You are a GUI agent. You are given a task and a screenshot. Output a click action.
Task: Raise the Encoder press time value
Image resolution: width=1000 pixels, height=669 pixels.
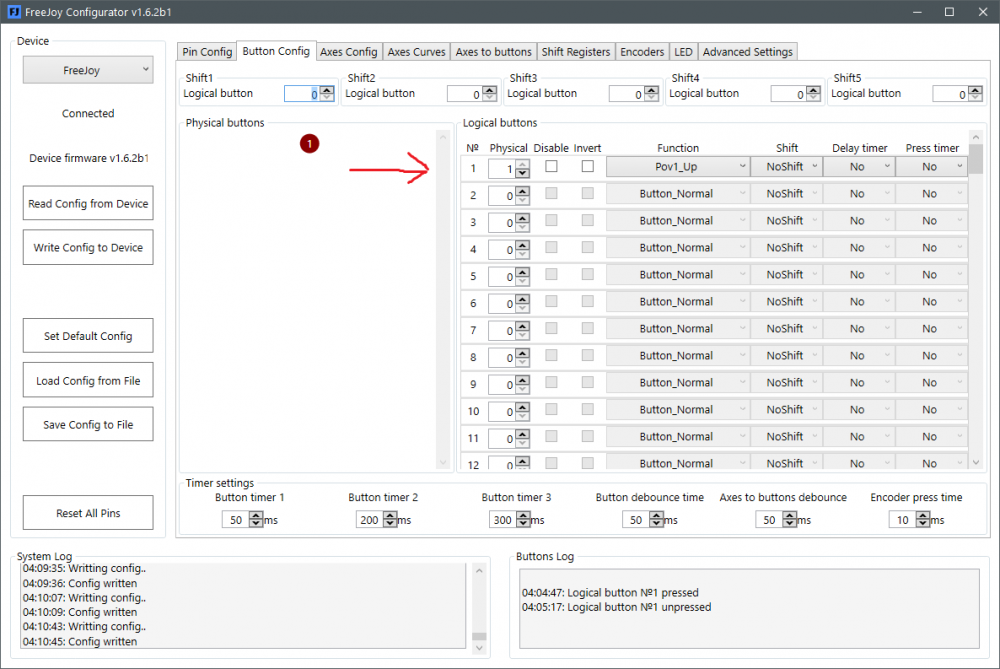[923, 516]
